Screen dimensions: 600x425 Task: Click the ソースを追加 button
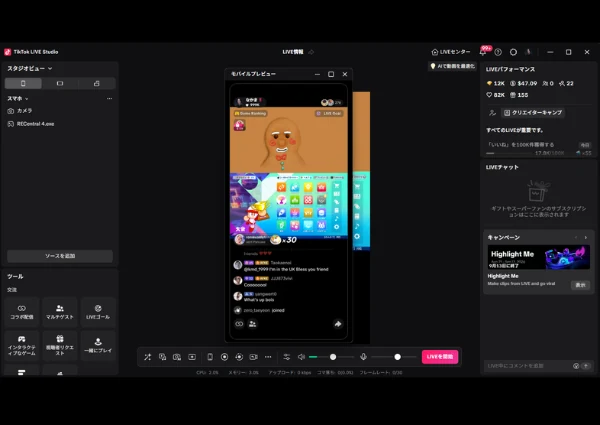point(60,256)
